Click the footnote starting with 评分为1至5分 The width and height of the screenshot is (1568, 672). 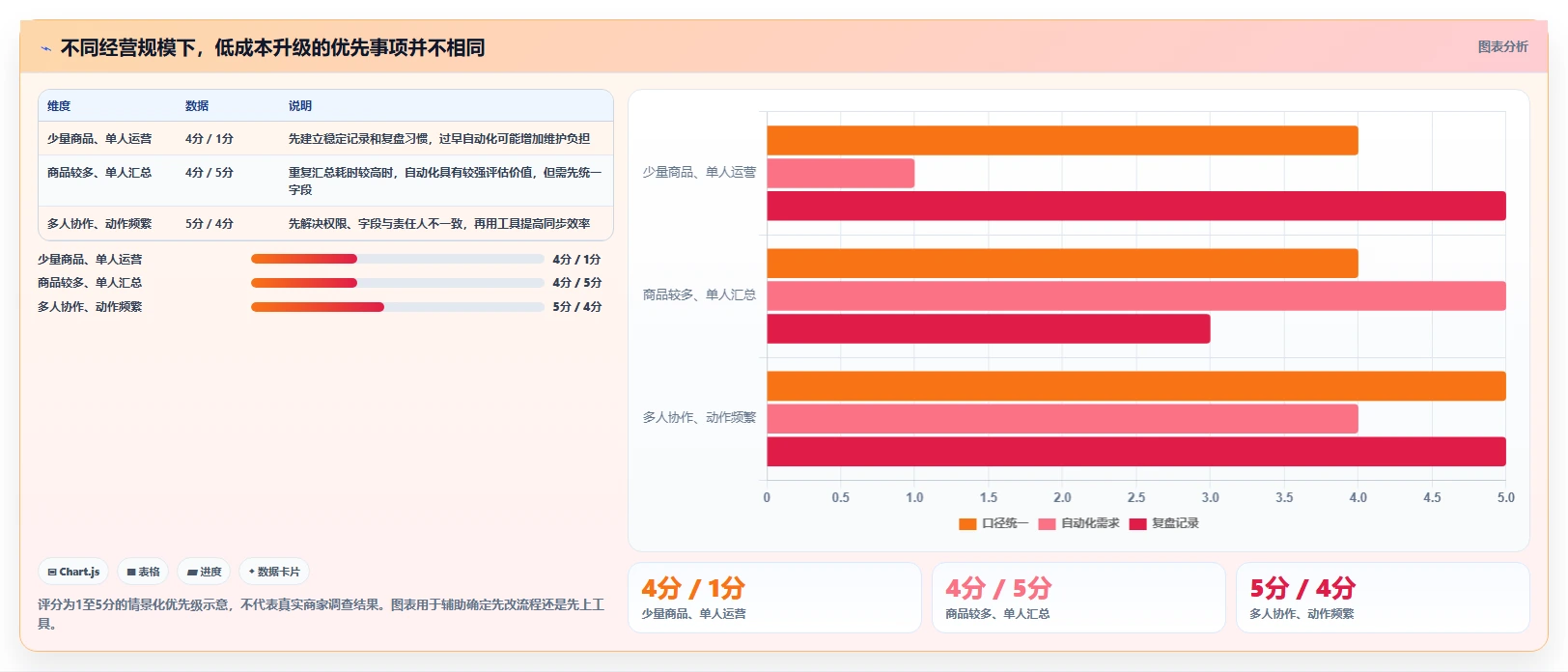click(x=321, y=614)
